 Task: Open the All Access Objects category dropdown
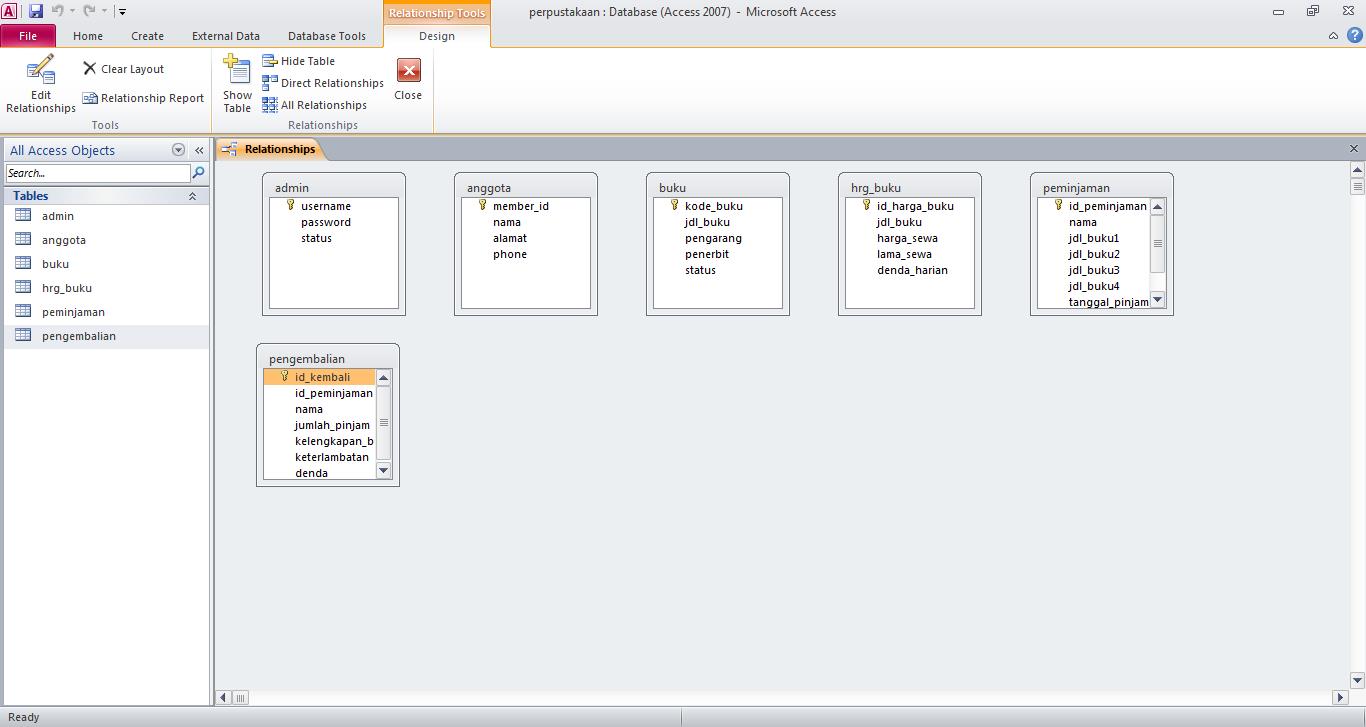178,150
